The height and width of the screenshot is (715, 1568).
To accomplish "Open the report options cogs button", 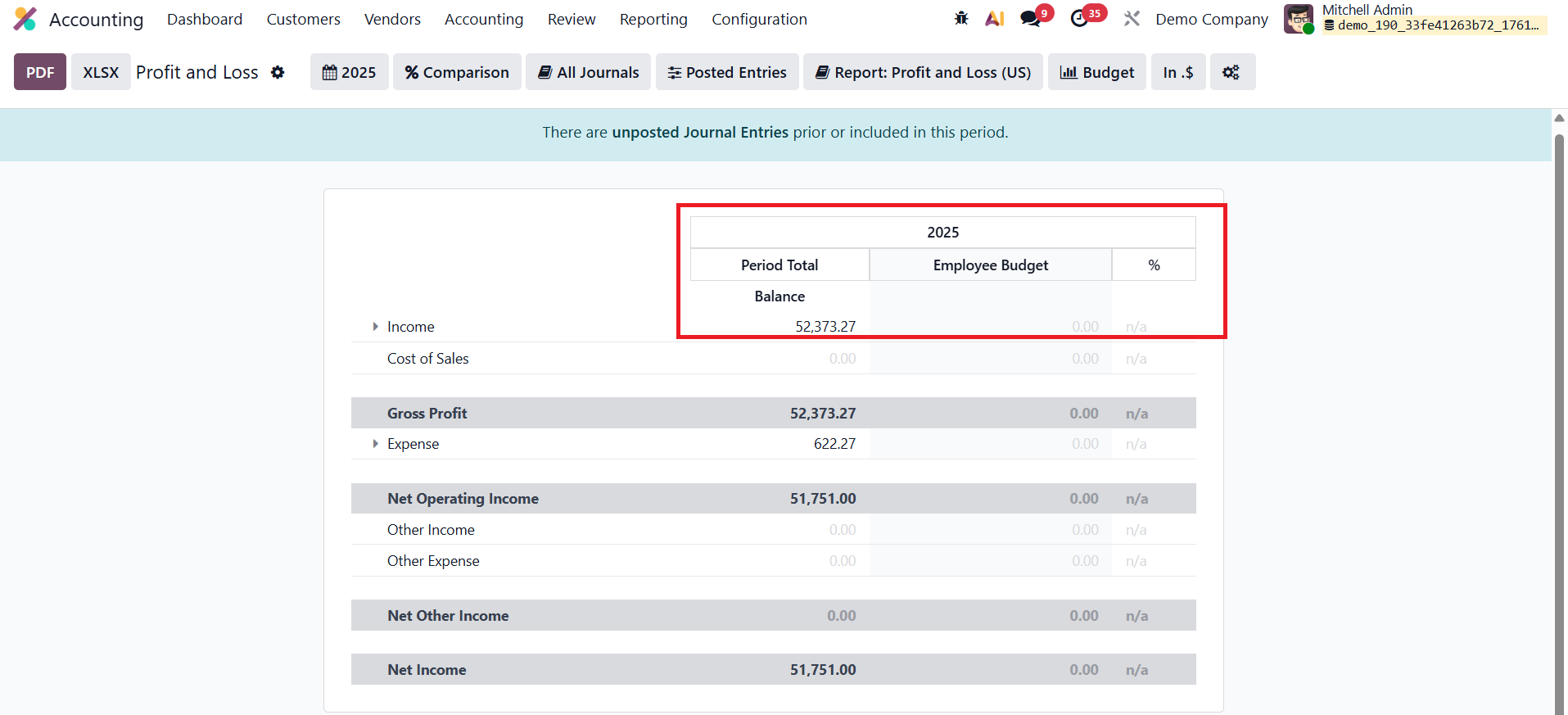I will (x=1232, y=72).
